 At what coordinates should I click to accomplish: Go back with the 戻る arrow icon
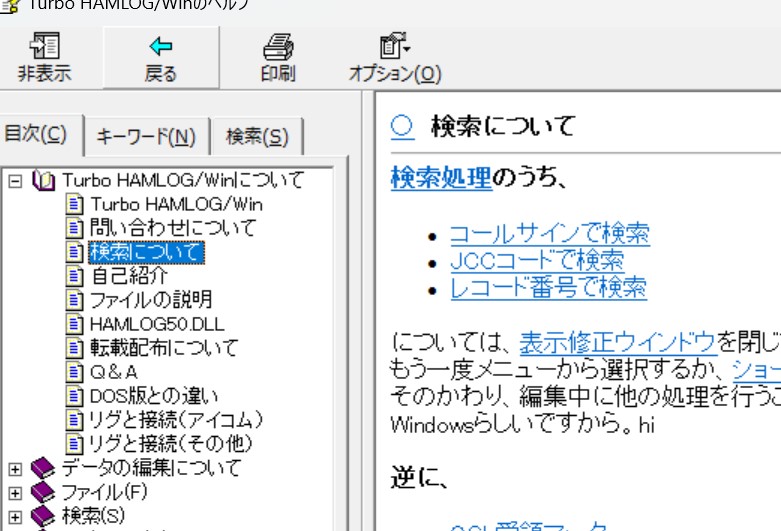point(160,46)
